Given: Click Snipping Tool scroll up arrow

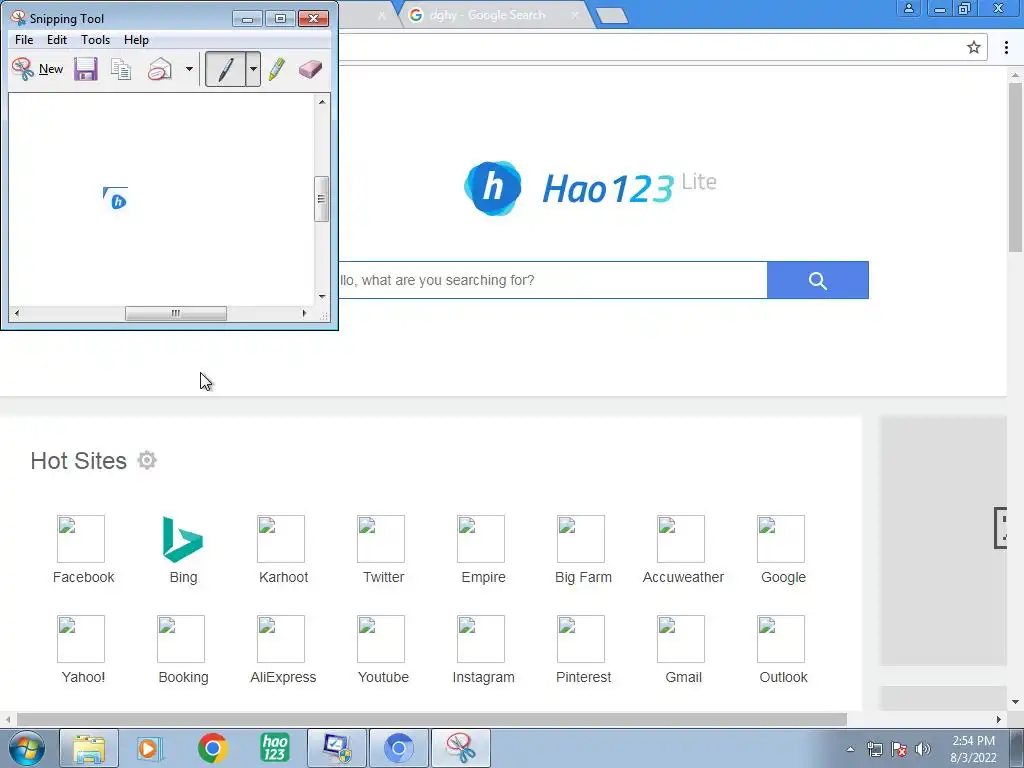Looking at the screenshot, I should pyautogui.click(x=322, y=102).
